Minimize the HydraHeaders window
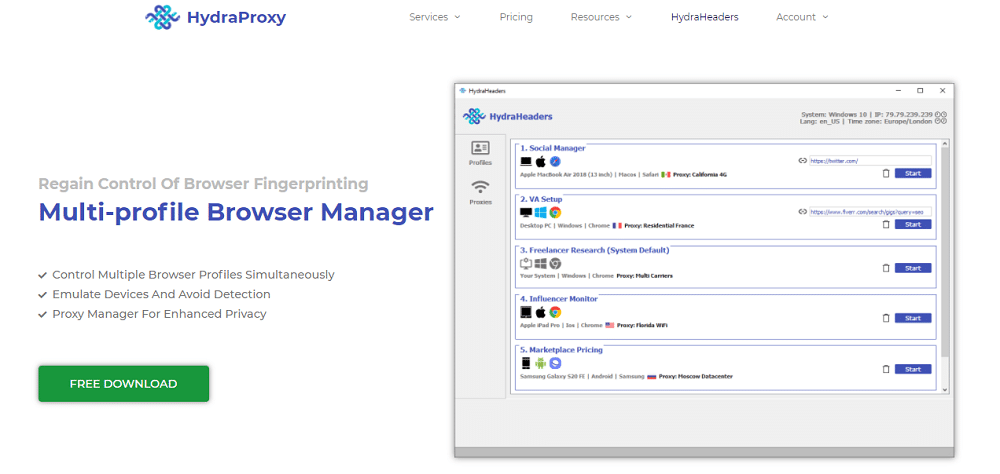Image resolution: width=1000 pixels, height=474 pixels. tap(899, 91)
